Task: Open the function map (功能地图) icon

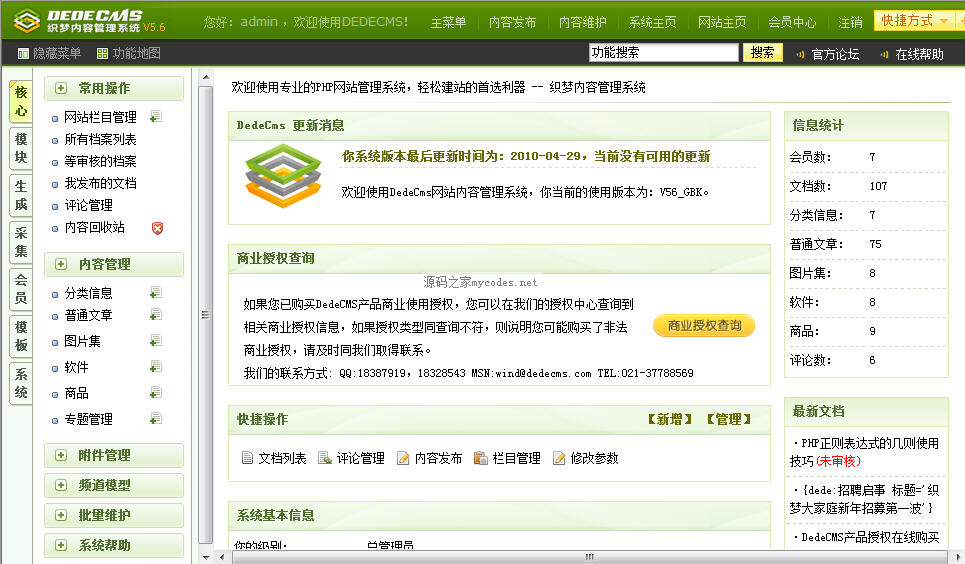Action: click(103, 54)
